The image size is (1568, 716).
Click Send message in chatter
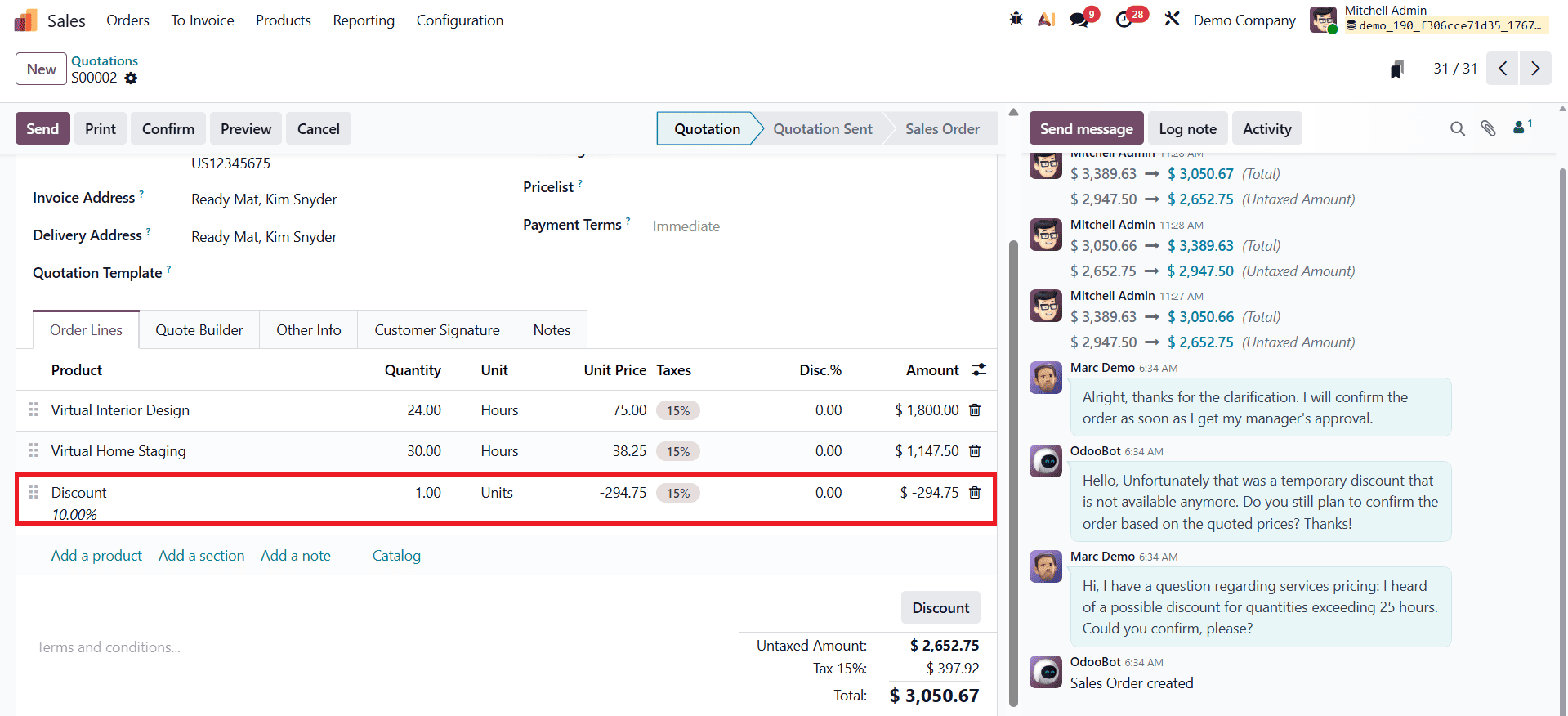coord(1086,129)
